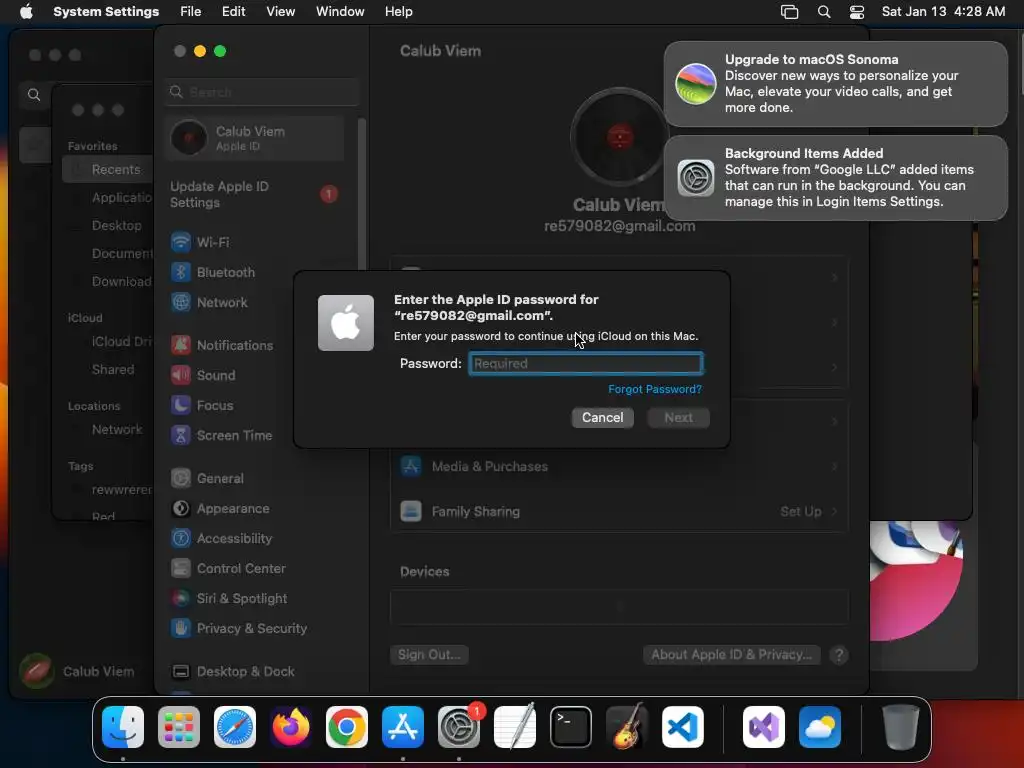The width and height of the screenshot is (1024, 768).
Task: Open Accessibility settings
Action: pyautogui.click(x=255, y=538)
